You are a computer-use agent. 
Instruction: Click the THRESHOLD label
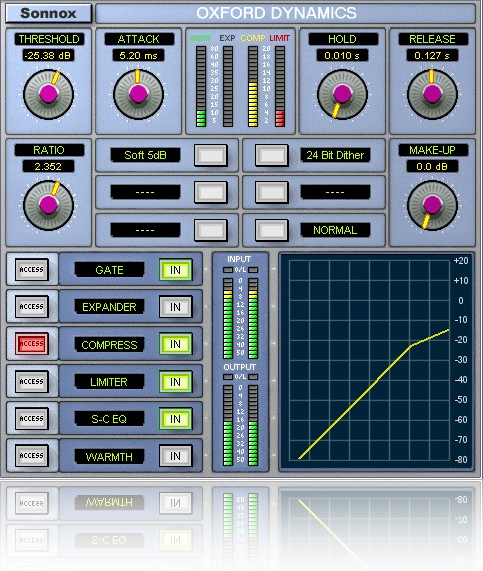coord(49,39)
